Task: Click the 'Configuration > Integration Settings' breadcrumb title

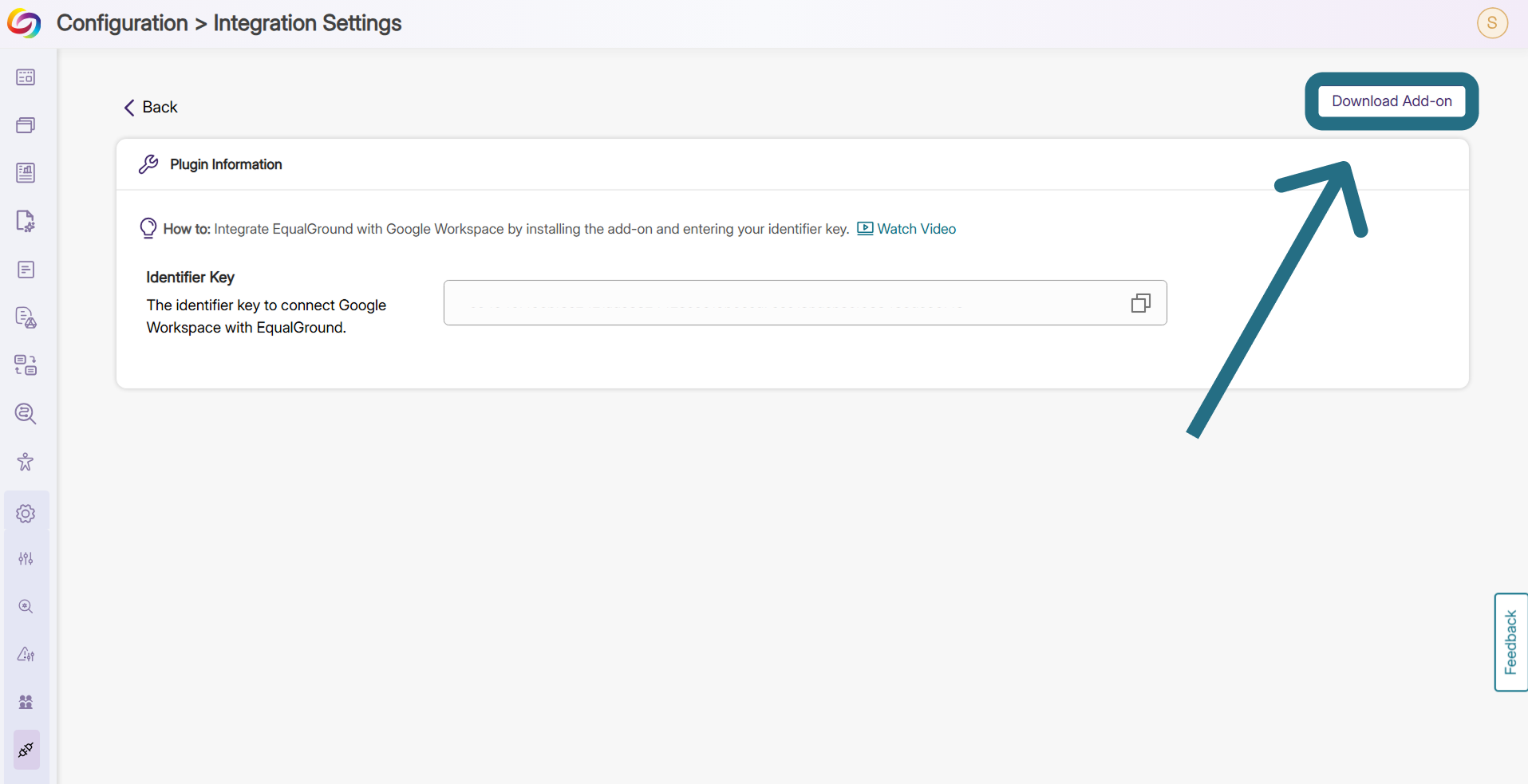Action: pyautogui.click(x=229, y=23)
